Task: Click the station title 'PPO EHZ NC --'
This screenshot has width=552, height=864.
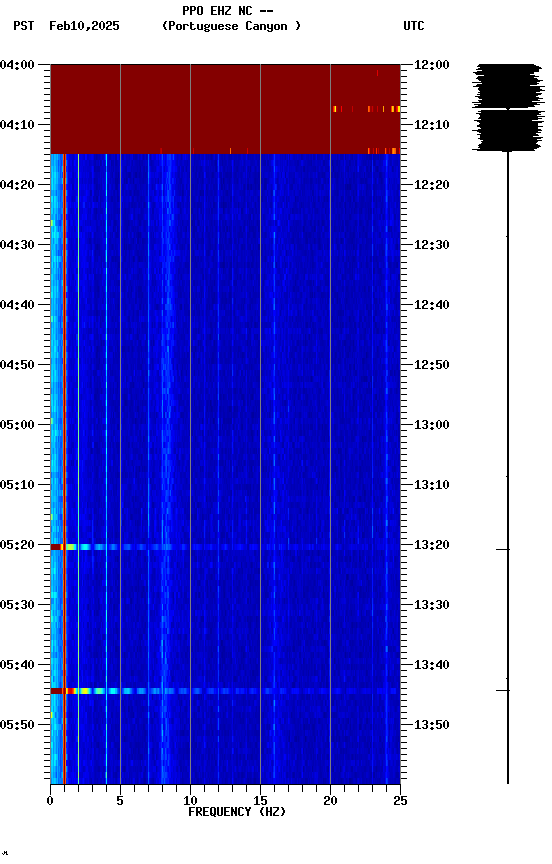Action: coord(228,10)
